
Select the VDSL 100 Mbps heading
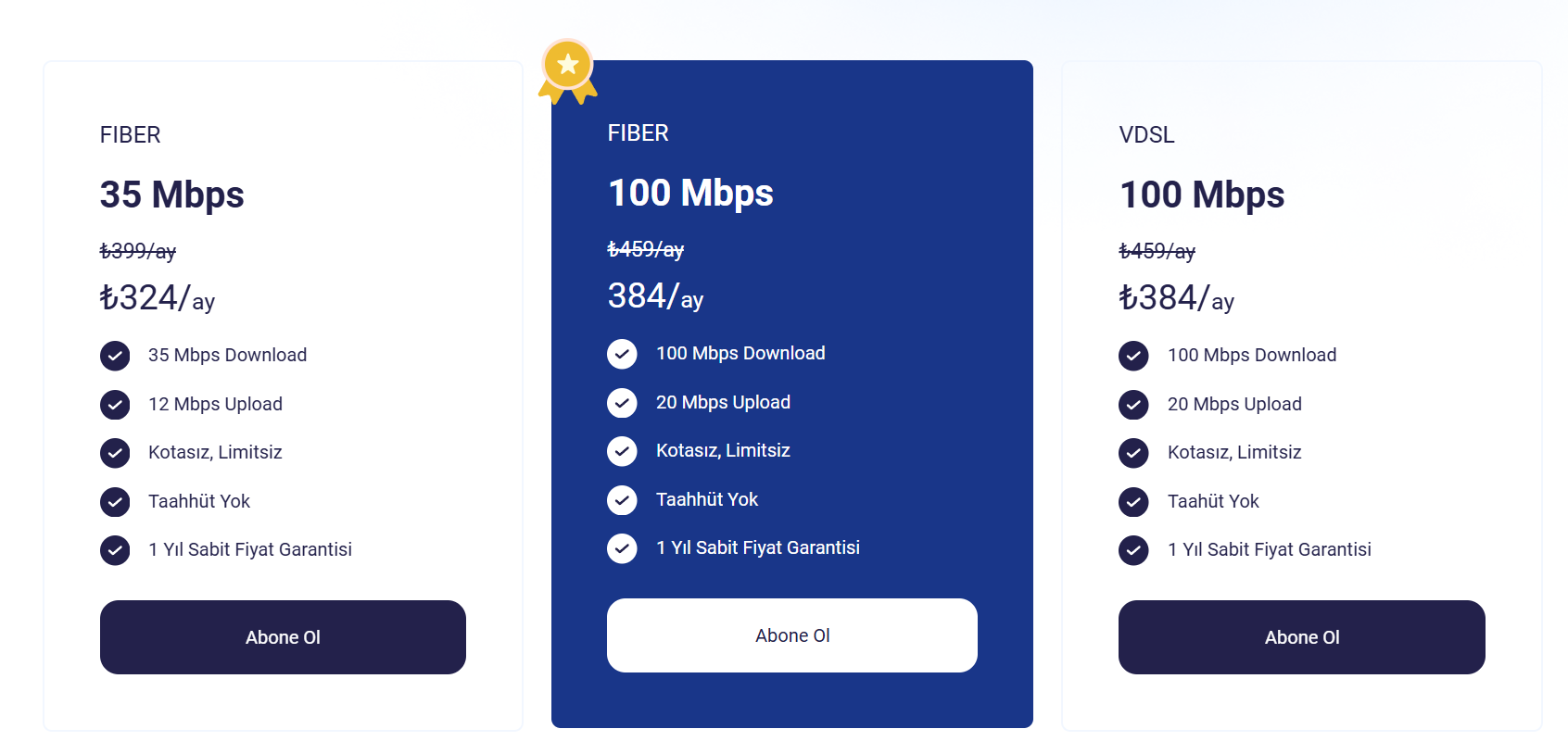click(x=1202, y=195)
